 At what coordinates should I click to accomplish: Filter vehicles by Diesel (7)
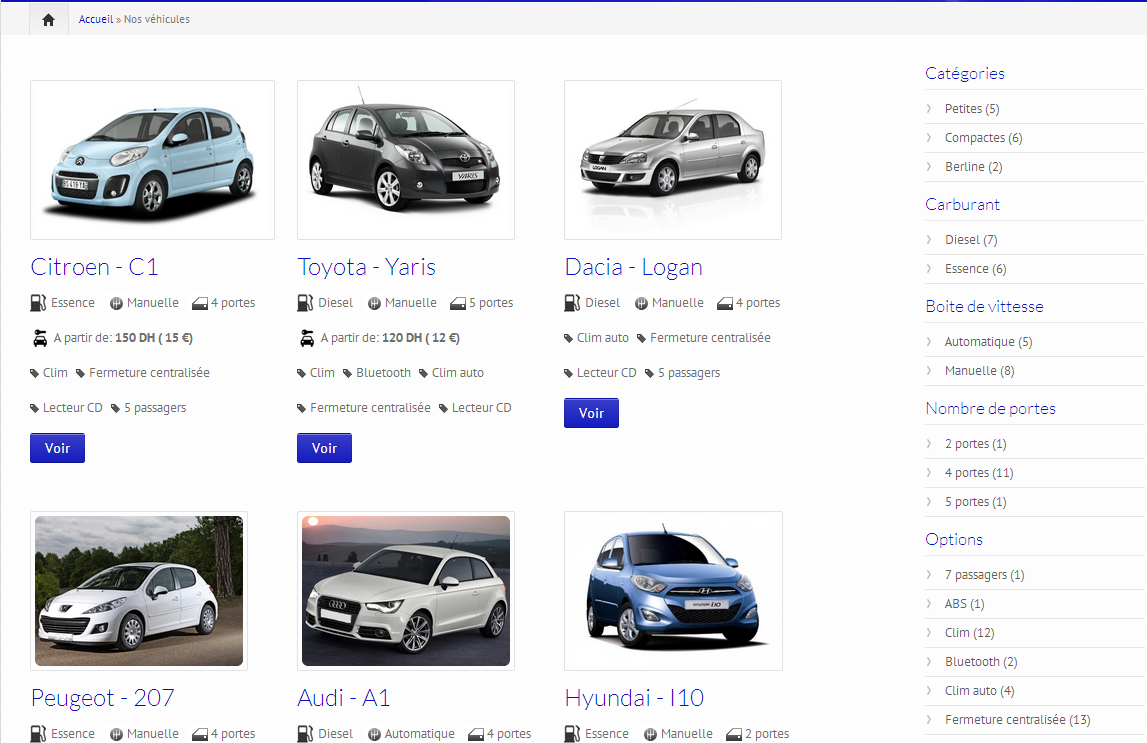[x=971, y=240]
